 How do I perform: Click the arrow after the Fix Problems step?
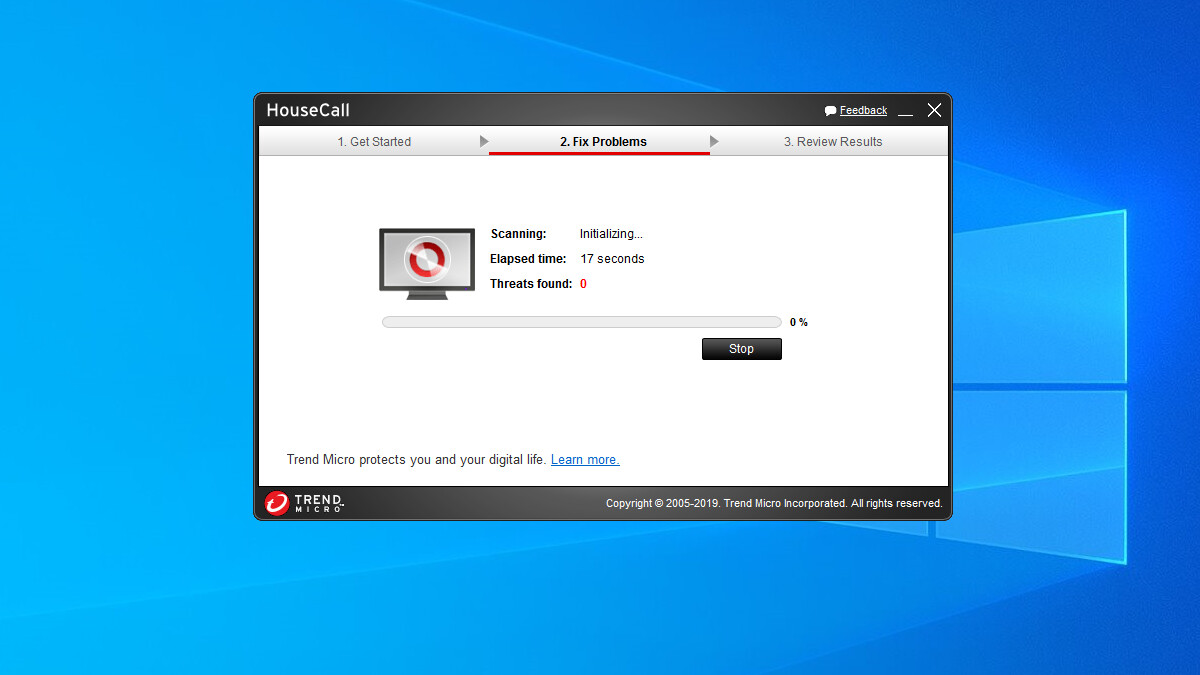(714, 141)
